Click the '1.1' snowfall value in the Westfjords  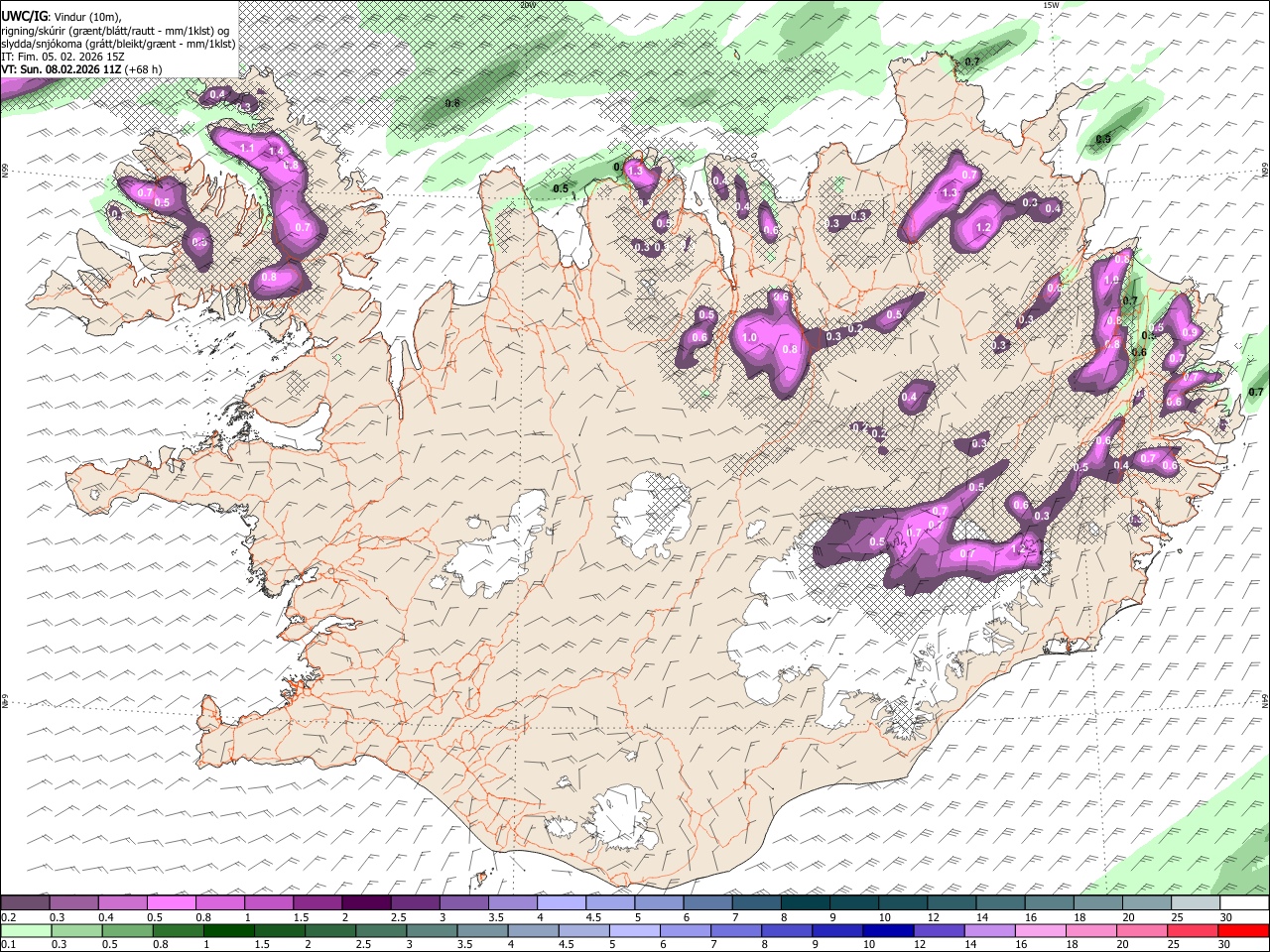(247, 148)
